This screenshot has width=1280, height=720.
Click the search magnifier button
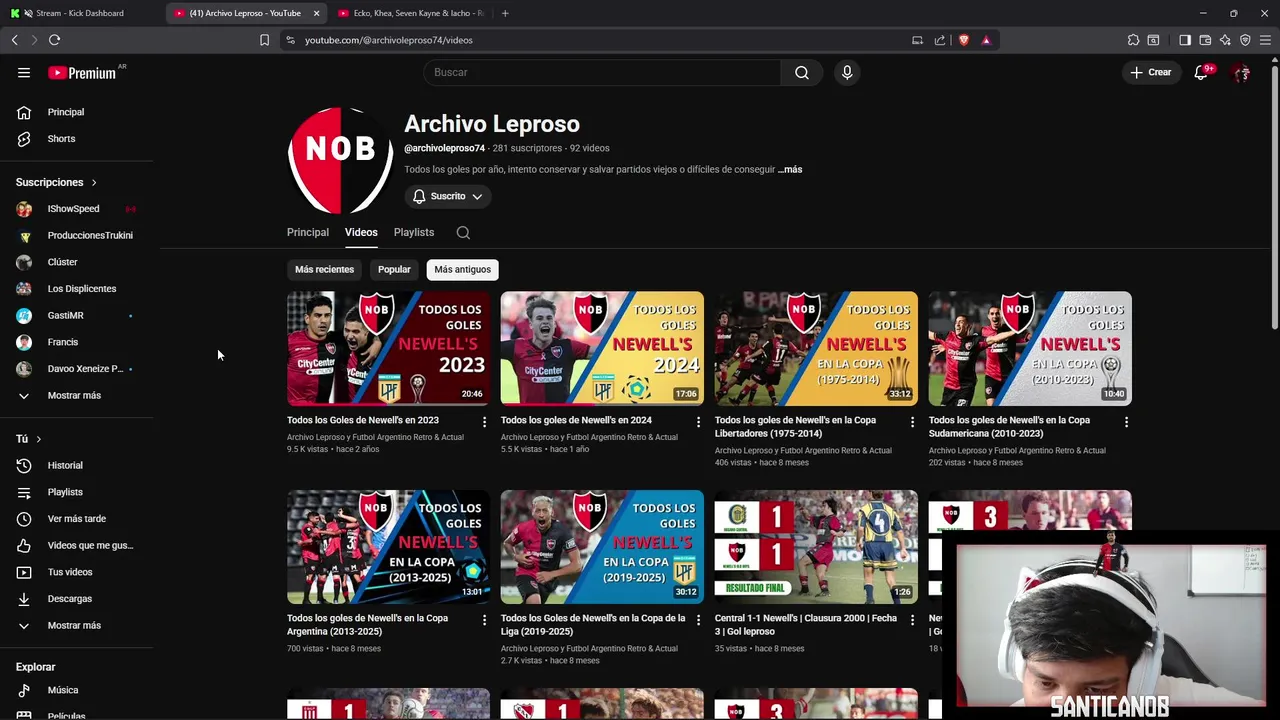[x=802, y=72]
